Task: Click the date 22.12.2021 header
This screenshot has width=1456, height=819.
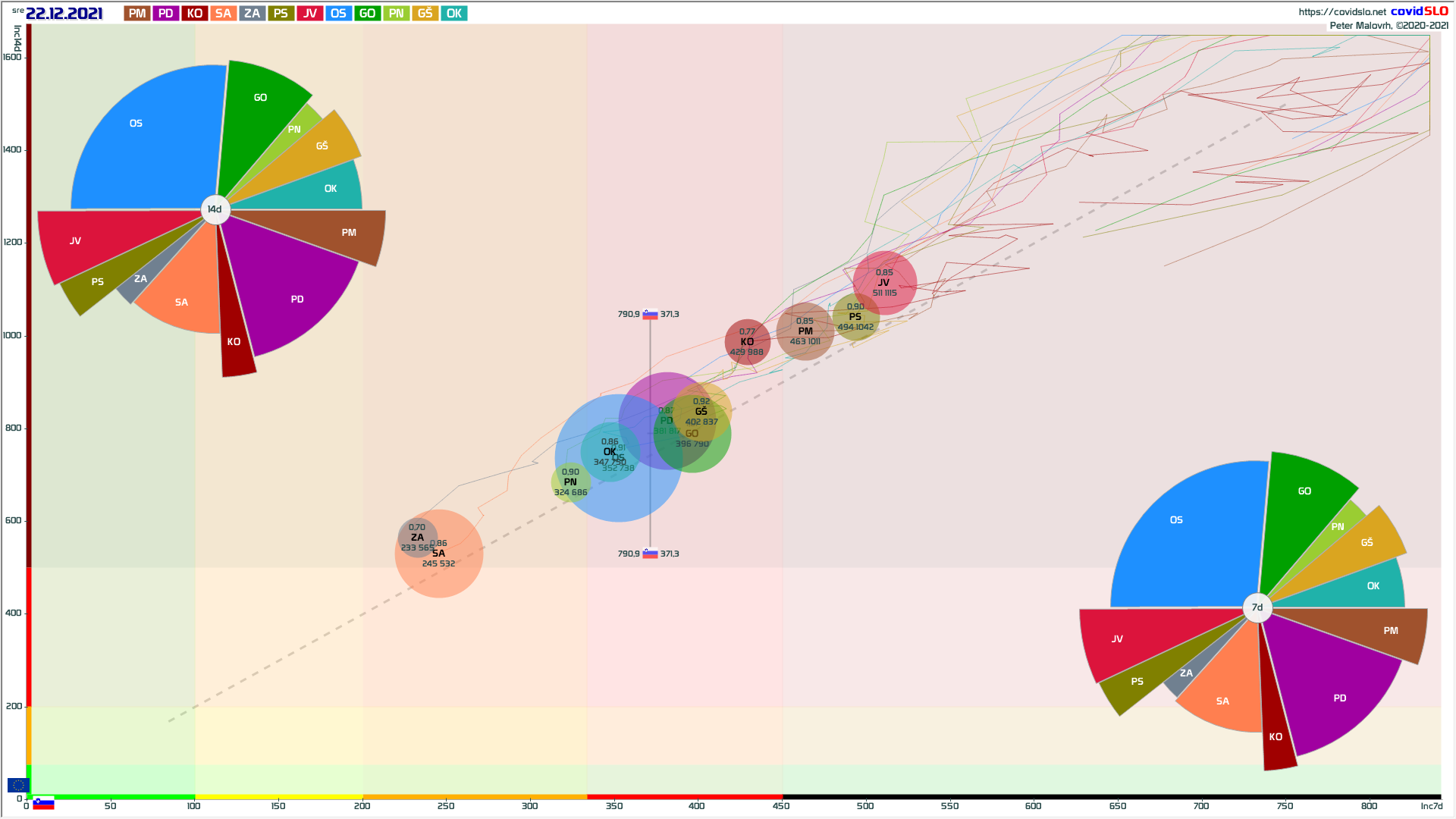Action: coord(64,14)
